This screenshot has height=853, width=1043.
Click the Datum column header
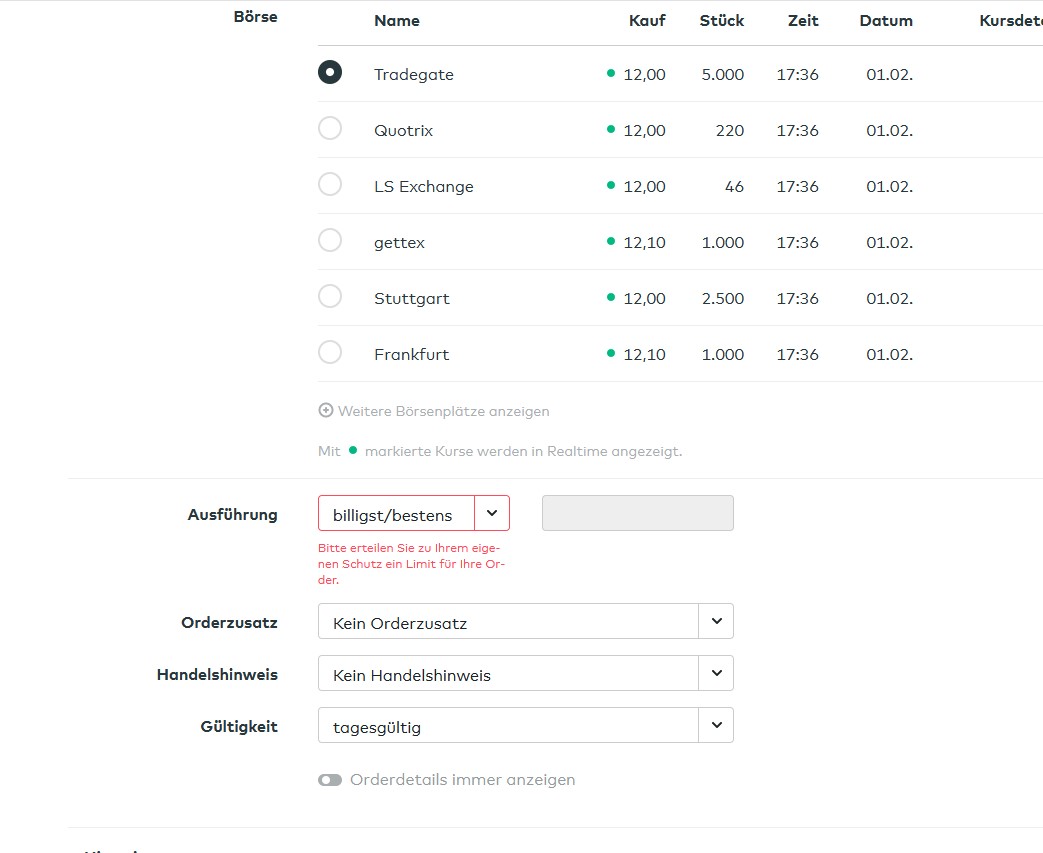(x=885, y=21)
